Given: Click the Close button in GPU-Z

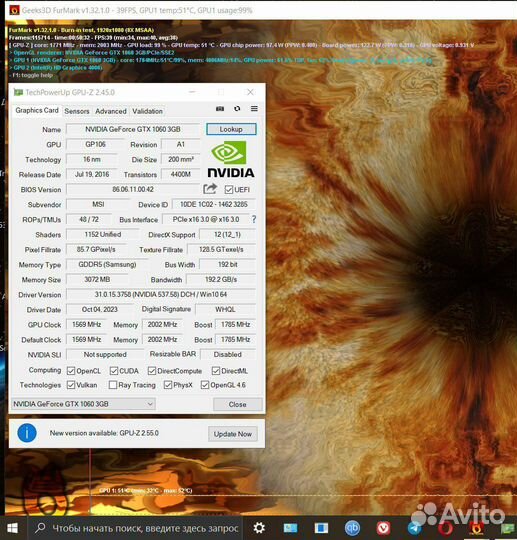Looking at the screenshot, I should 238,404.
